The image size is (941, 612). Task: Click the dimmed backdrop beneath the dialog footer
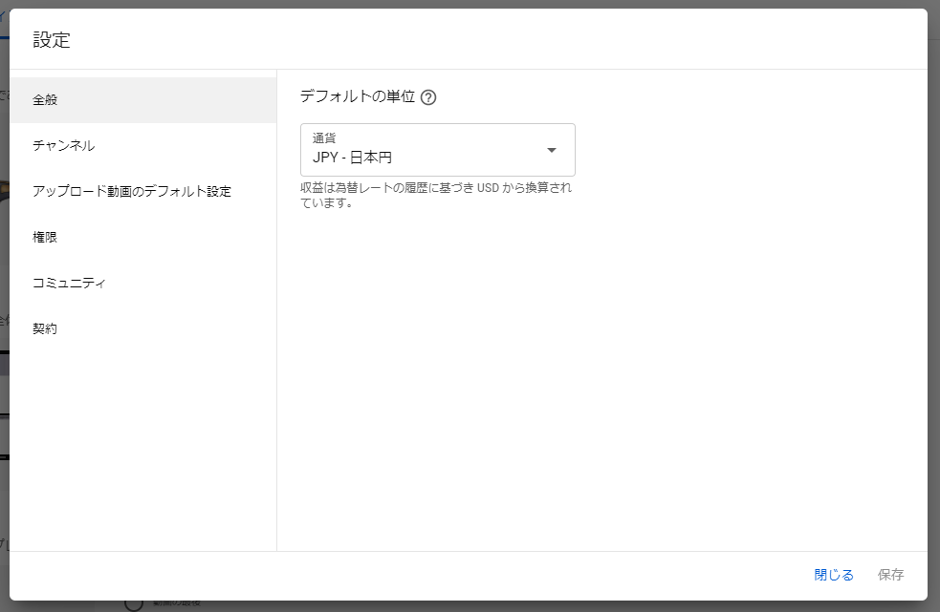click(500, 606)
